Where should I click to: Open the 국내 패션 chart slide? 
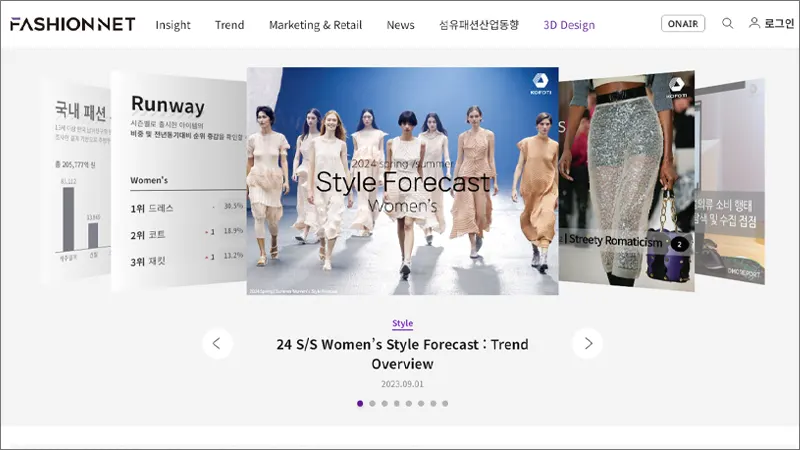point(77,180)
